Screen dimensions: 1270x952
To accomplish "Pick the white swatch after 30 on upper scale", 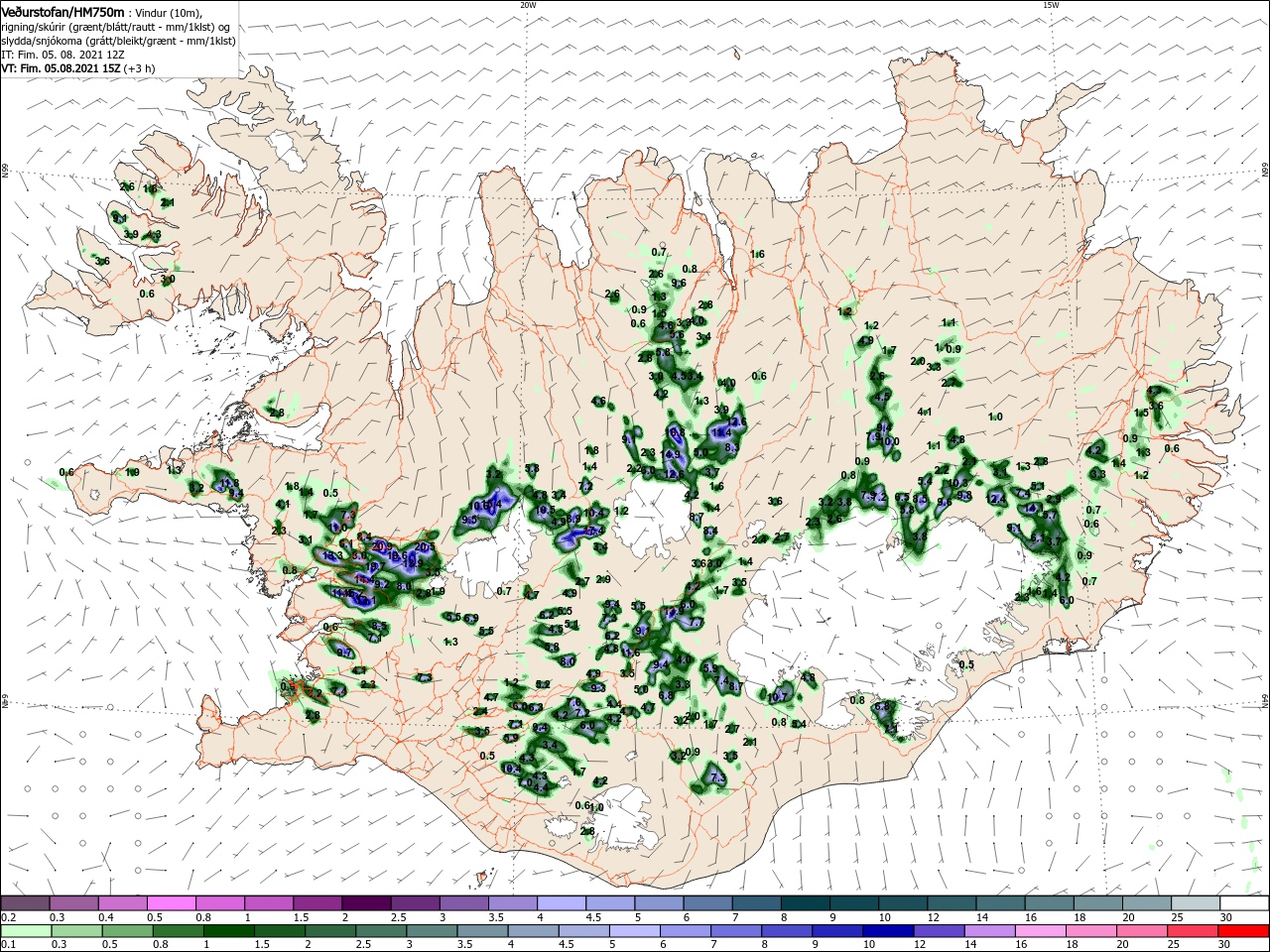I will 1245,902.
